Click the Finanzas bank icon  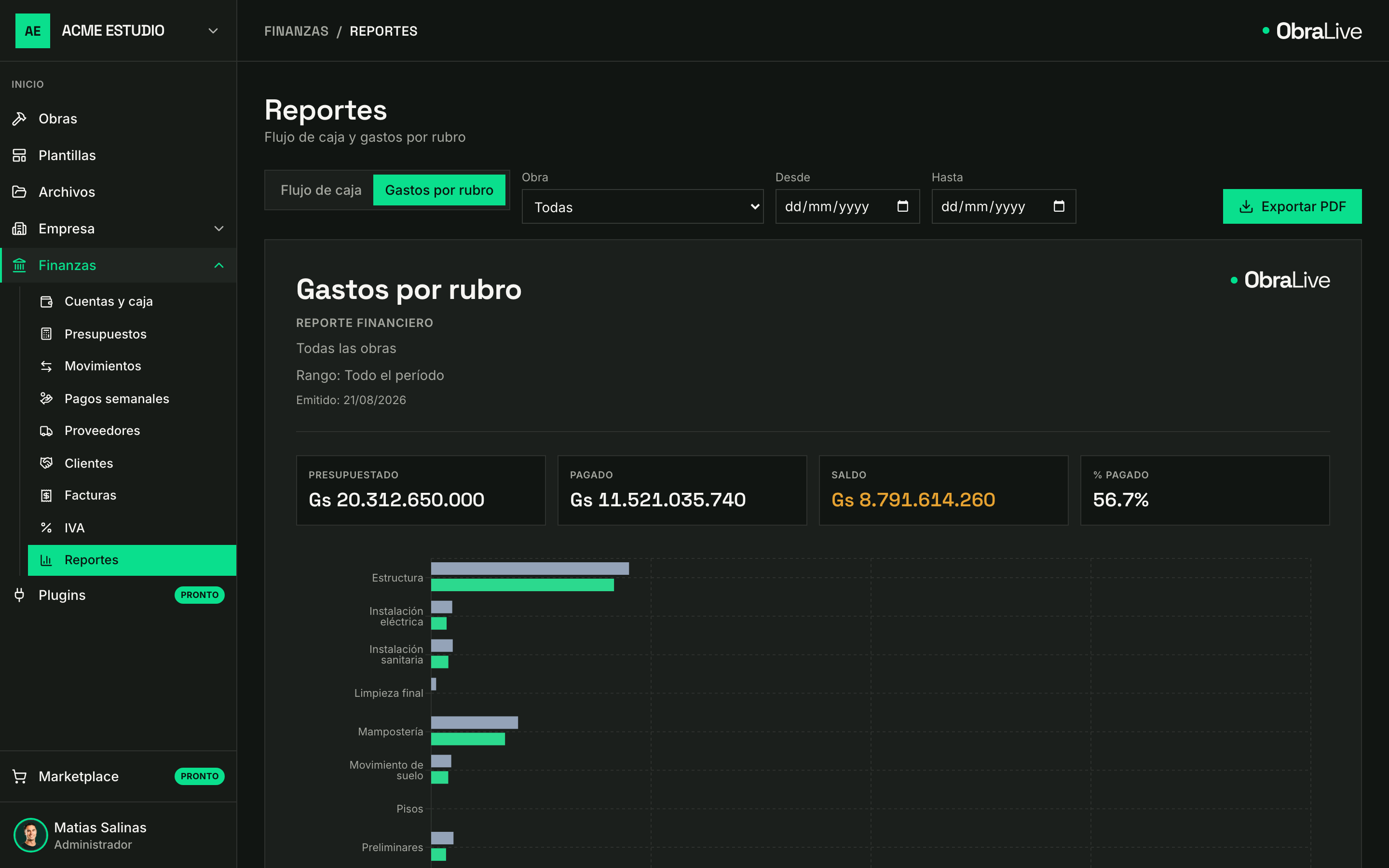point(19,265)
